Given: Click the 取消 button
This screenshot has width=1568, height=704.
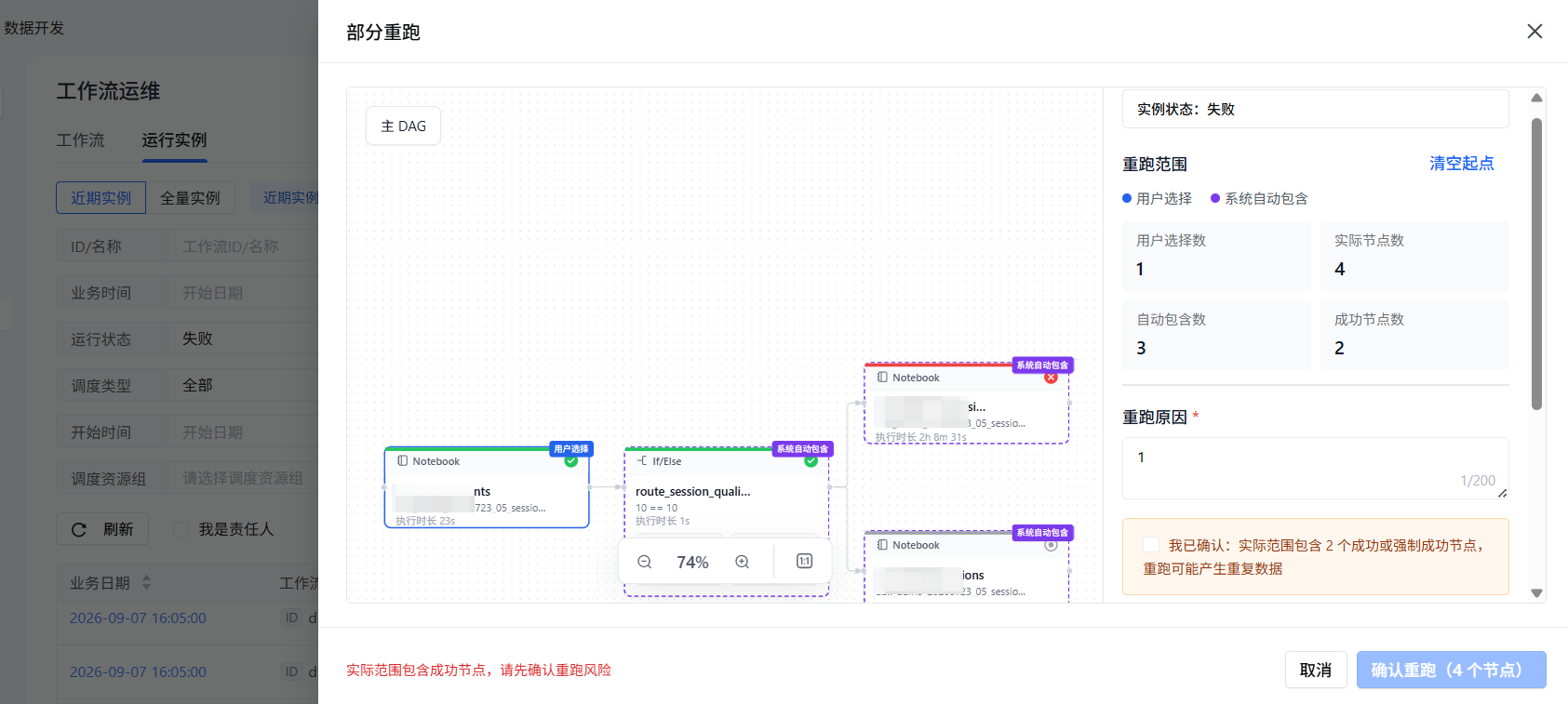Looking at the screenshot, I should pos(1316,670).
